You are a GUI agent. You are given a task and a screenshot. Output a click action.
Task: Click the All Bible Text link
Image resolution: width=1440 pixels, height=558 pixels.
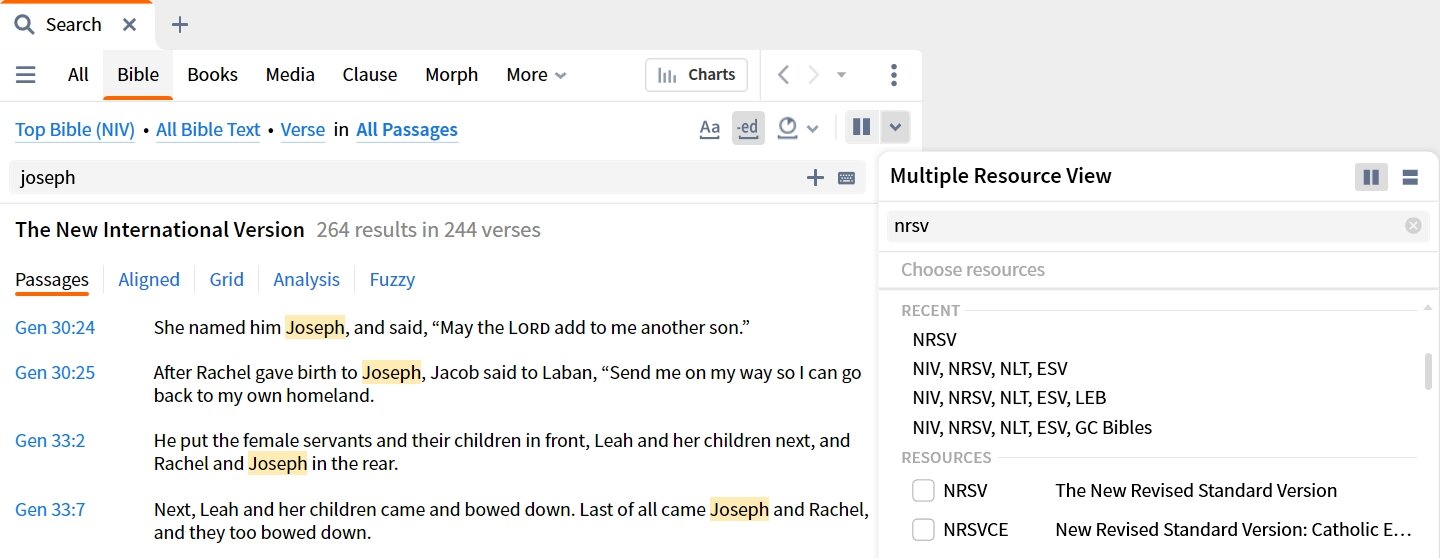208,130
